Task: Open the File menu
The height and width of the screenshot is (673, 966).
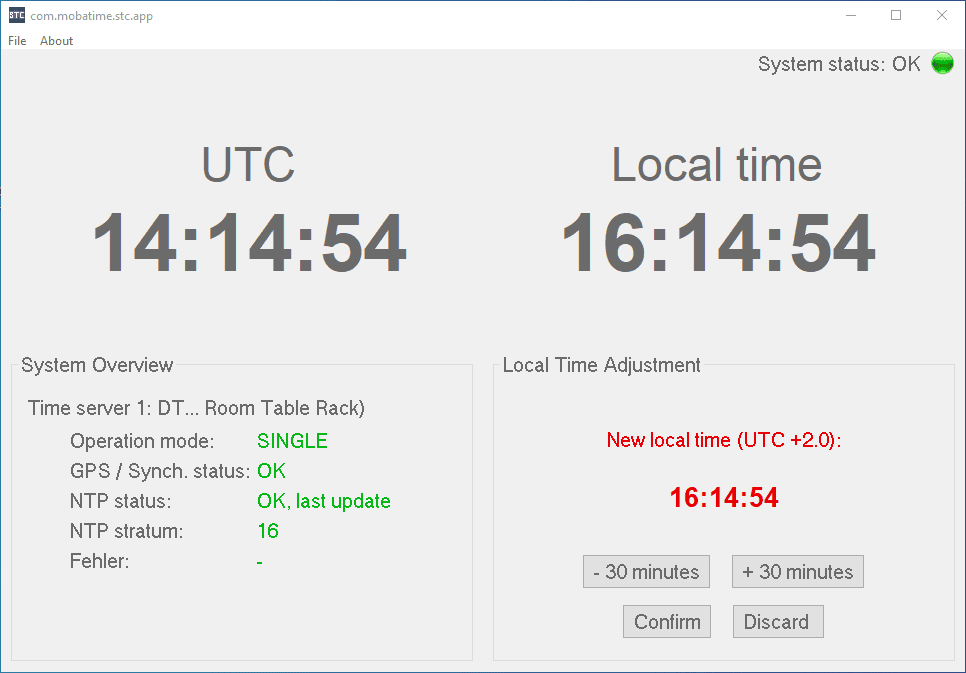Action: point(17,41)
